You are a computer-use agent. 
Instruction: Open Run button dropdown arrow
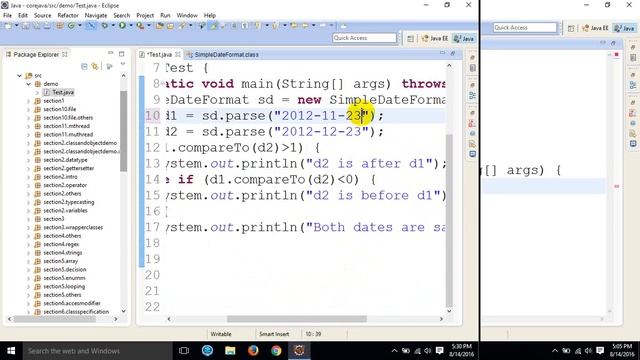tap(131, 25)
